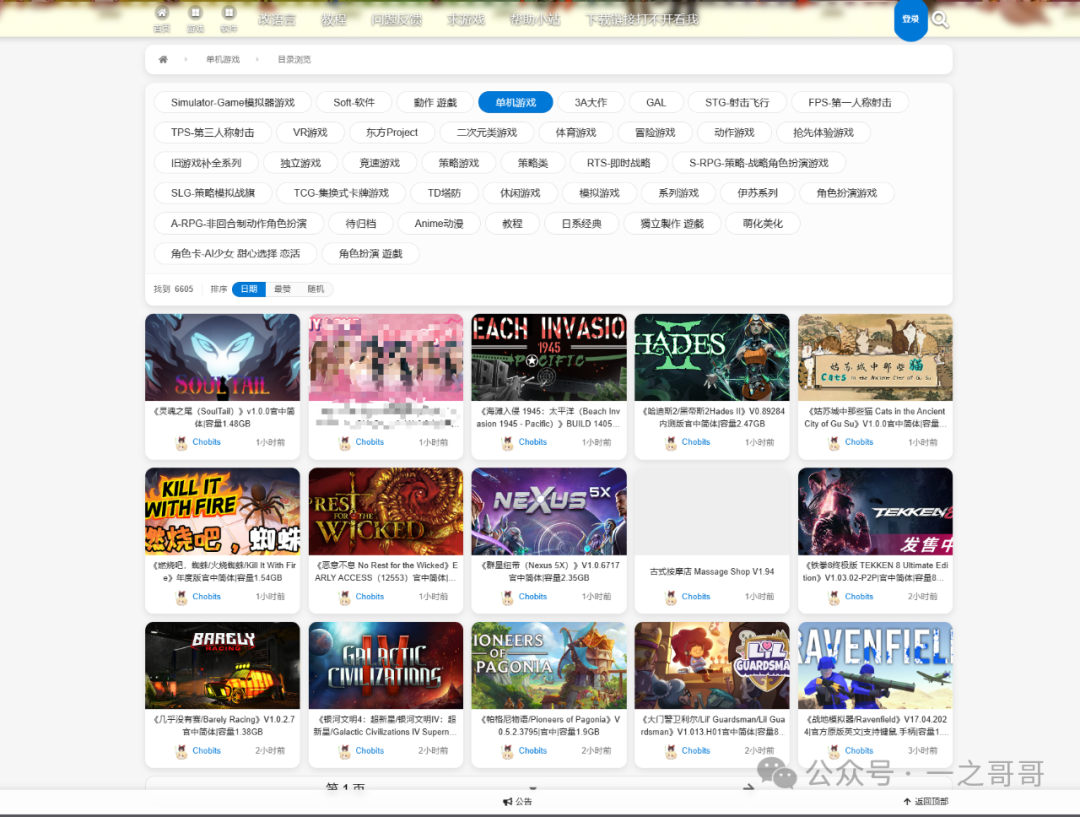The width and height of the screenshot is (1080, 817).
Task: Click the uploader avatar on the Massage Shop card
Action: [x=671, y=597]
